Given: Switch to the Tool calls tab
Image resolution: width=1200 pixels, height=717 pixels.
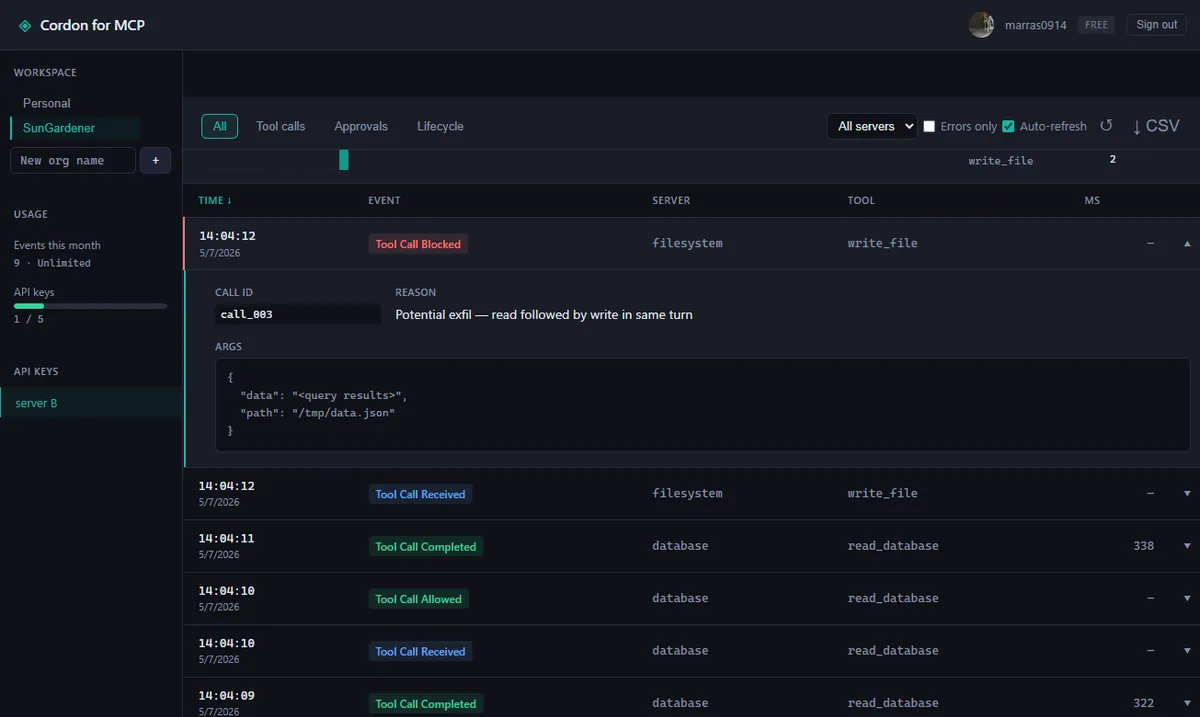Looking at the screenshot, I should [280, 126].
